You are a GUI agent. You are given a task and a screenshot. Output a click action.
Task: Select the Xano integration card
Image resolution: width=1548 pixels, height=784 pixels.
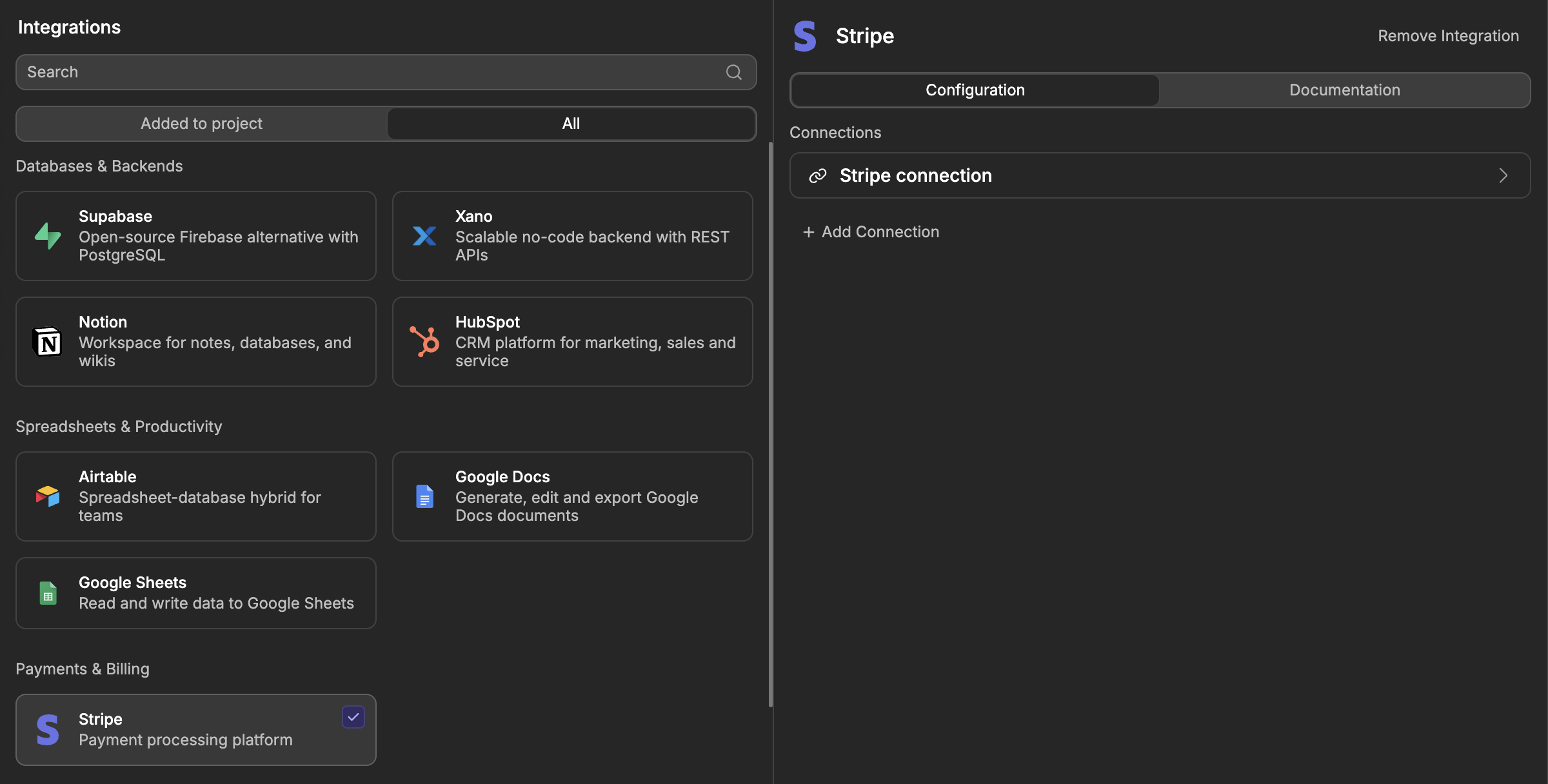(573, 236)
